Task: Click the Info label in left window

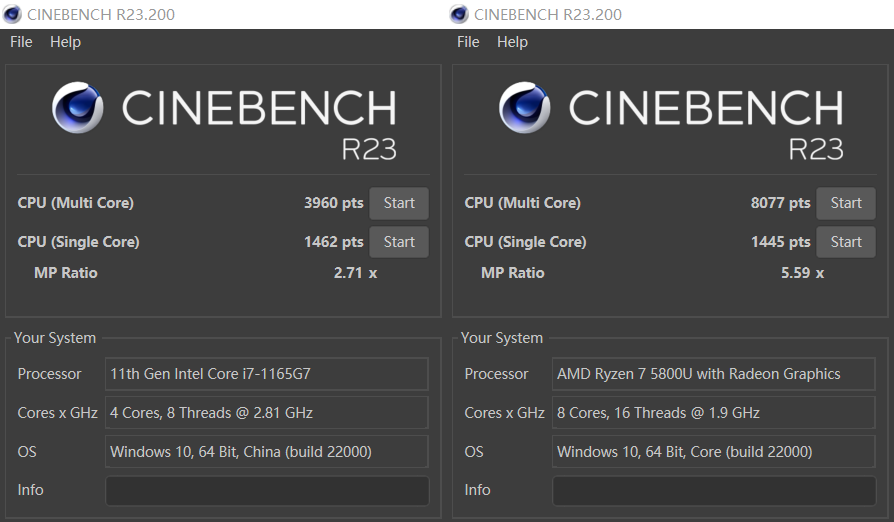Action: [x=30, y=490]
